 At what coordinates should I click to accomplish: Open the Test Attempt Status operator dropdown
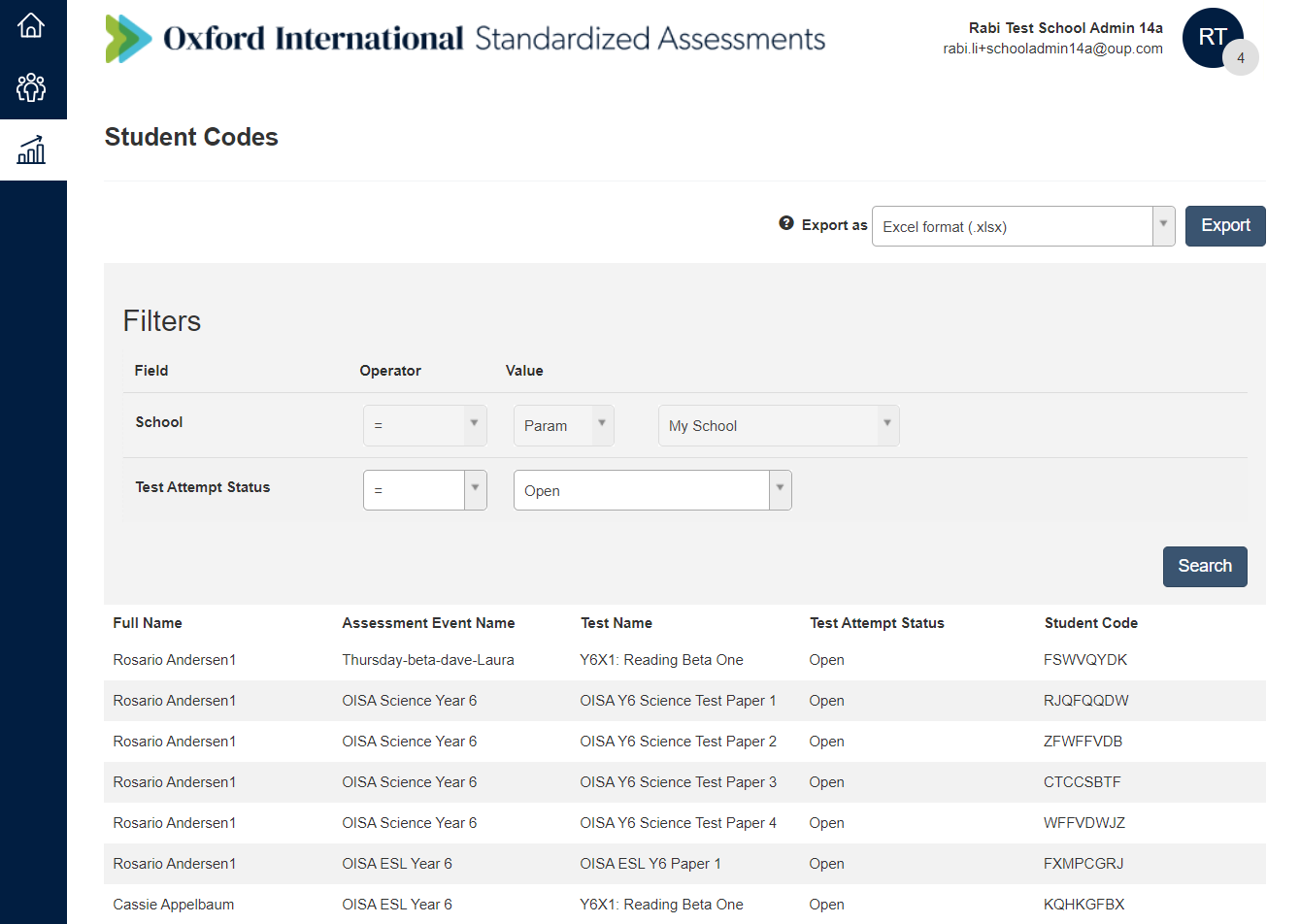pos(474,489)
